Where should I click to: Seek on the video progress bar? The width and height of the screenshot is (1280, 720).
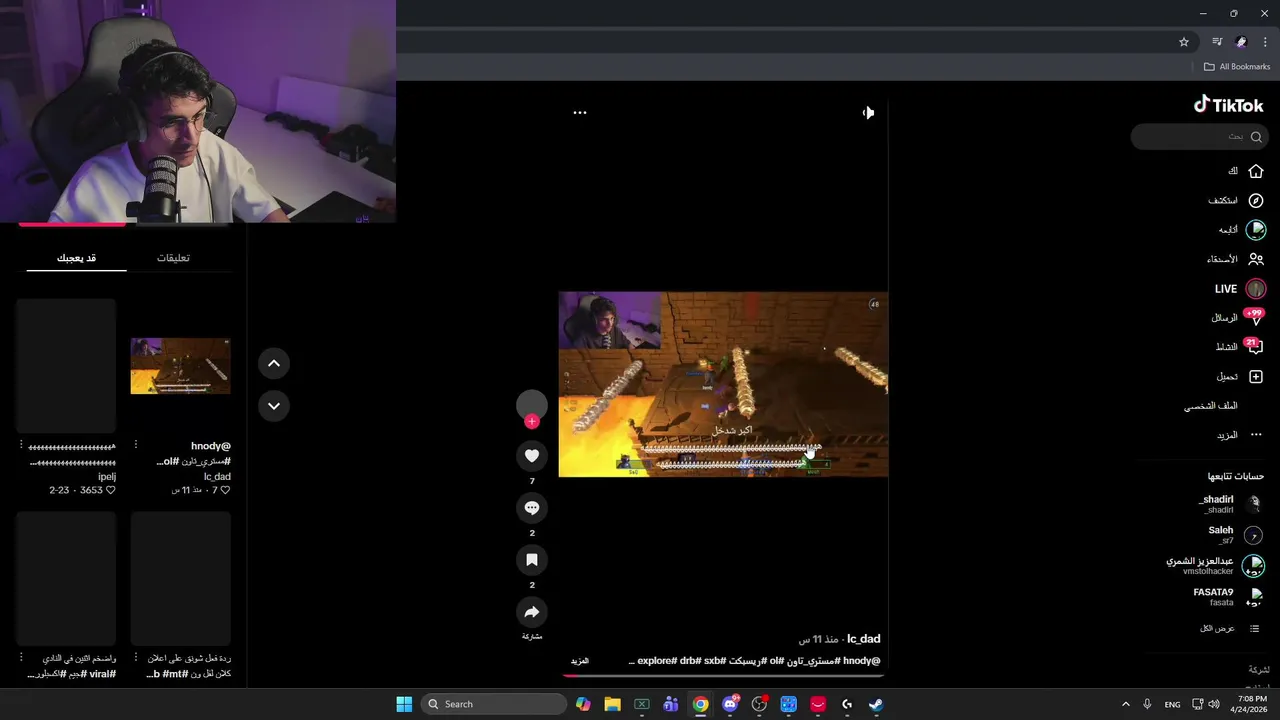tap(723, 676)
